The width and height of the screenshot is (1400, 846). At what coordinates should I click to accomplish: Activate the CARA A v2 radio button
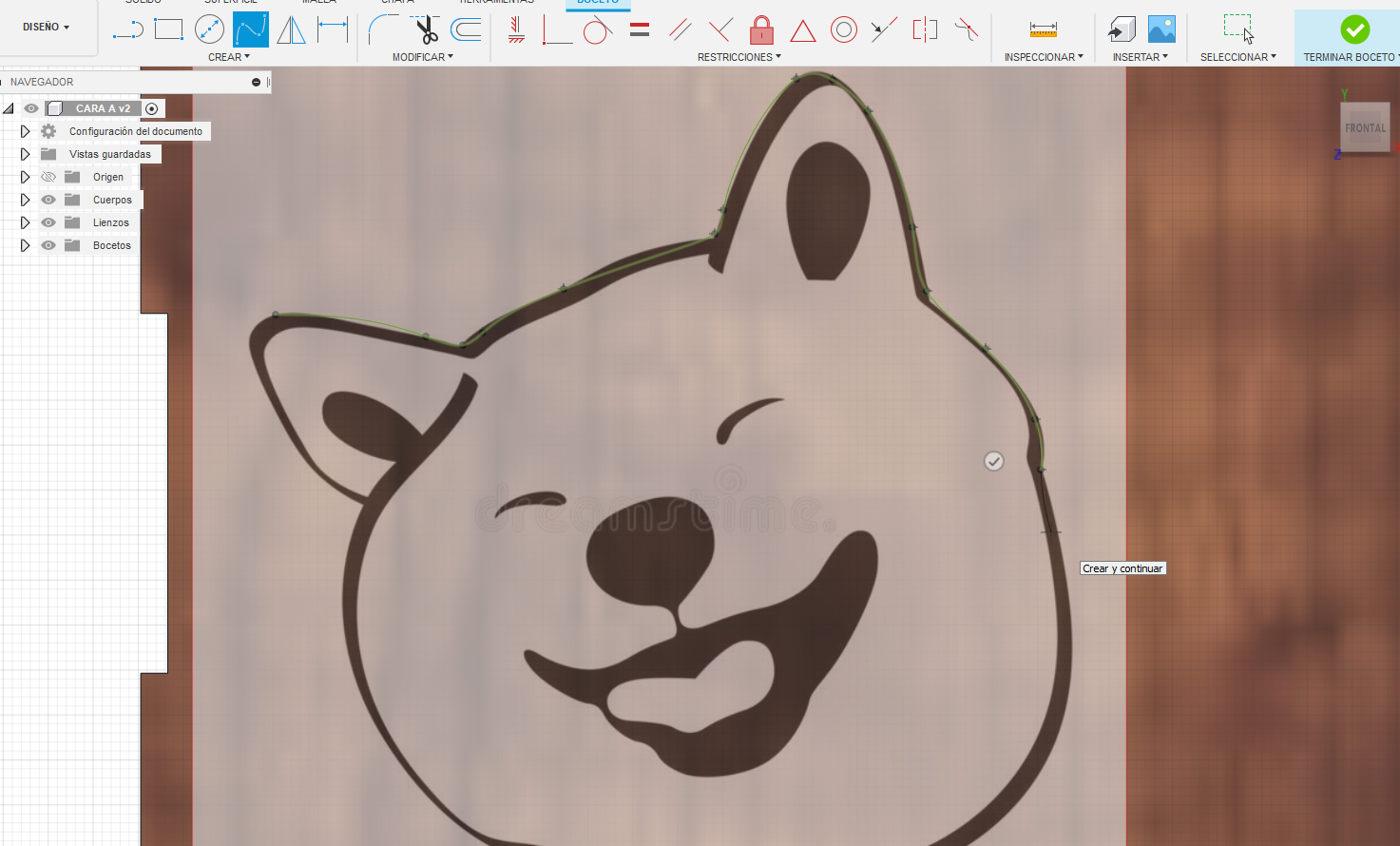tap(151, 108)
